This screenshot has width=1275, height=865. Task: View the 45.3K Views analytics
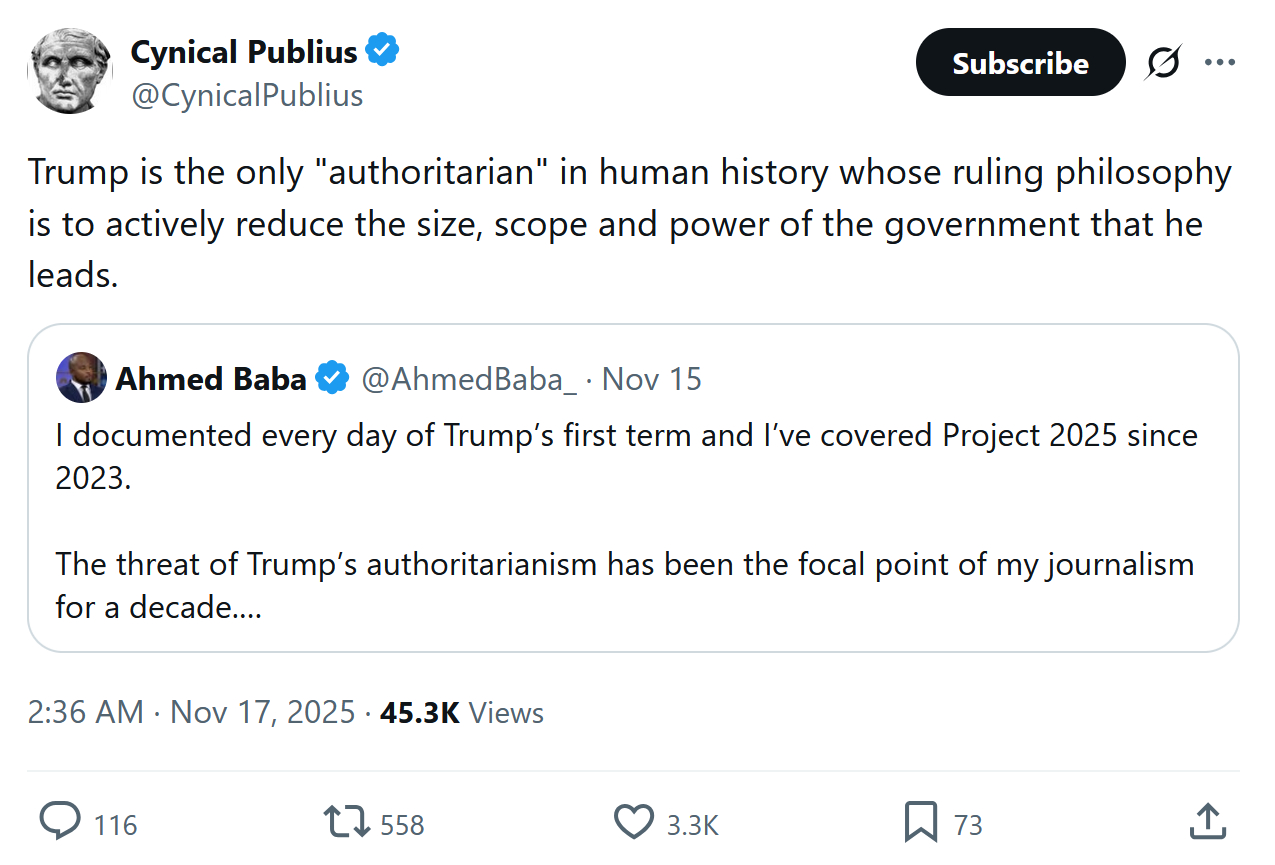tap(462, 712)
